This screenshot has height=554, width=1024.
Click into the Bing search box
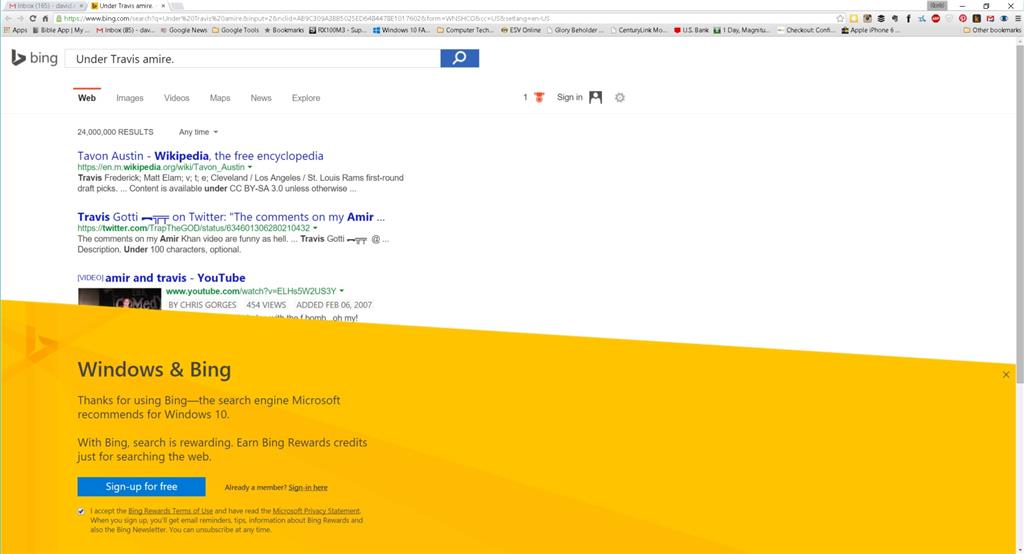252,58
